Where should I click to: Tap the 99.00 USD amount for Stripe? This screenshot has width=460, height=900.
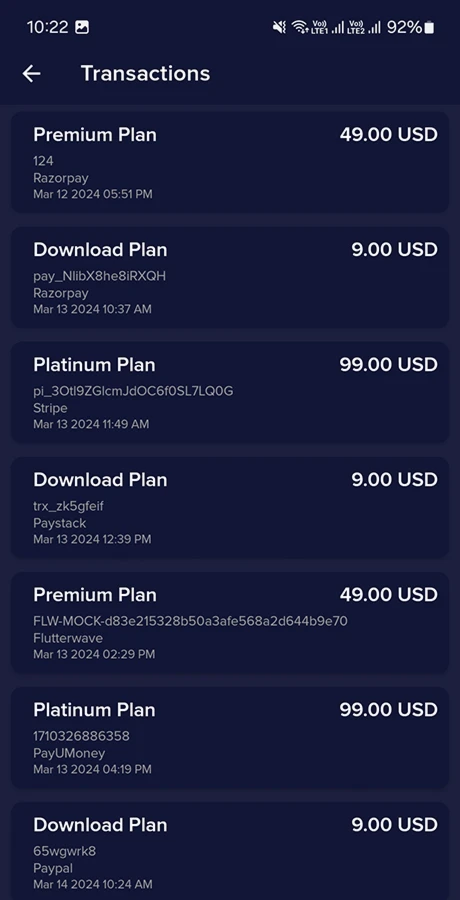(388, 364)
